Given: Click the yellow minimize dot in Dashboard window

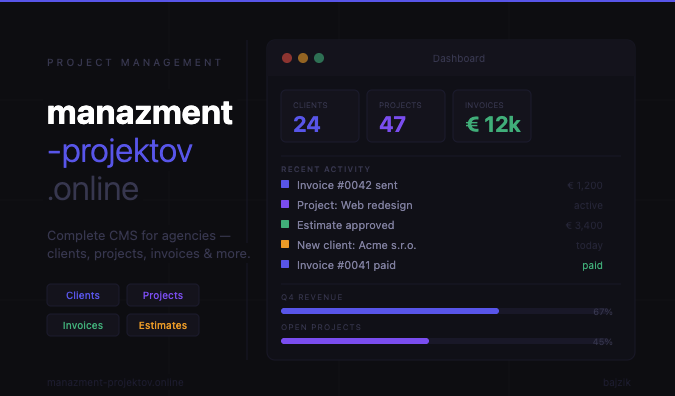Looking at the screenshot, I should (x=303, y=58).
